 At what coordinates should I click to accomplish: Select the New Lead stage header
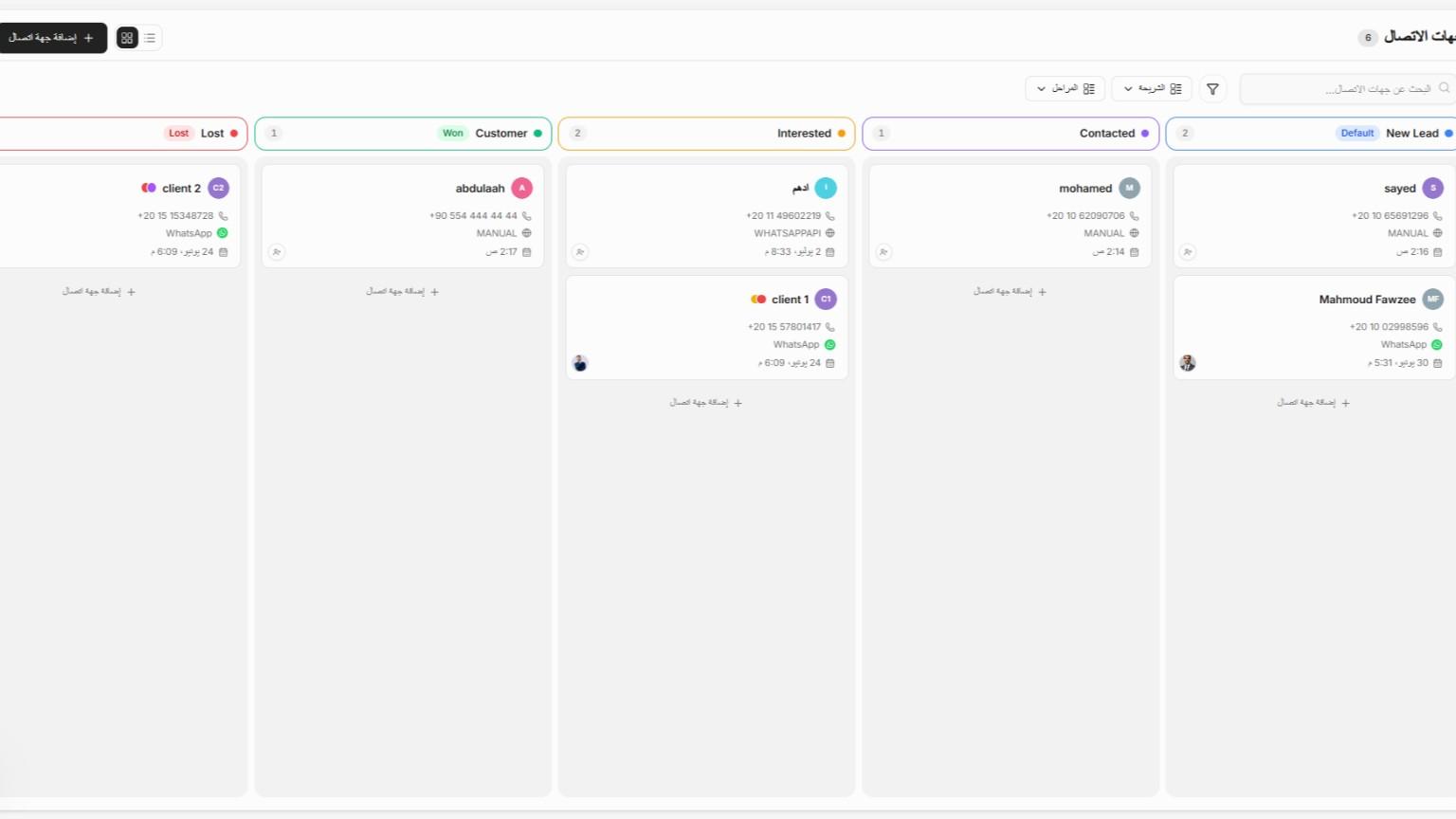coord(1311,134)
